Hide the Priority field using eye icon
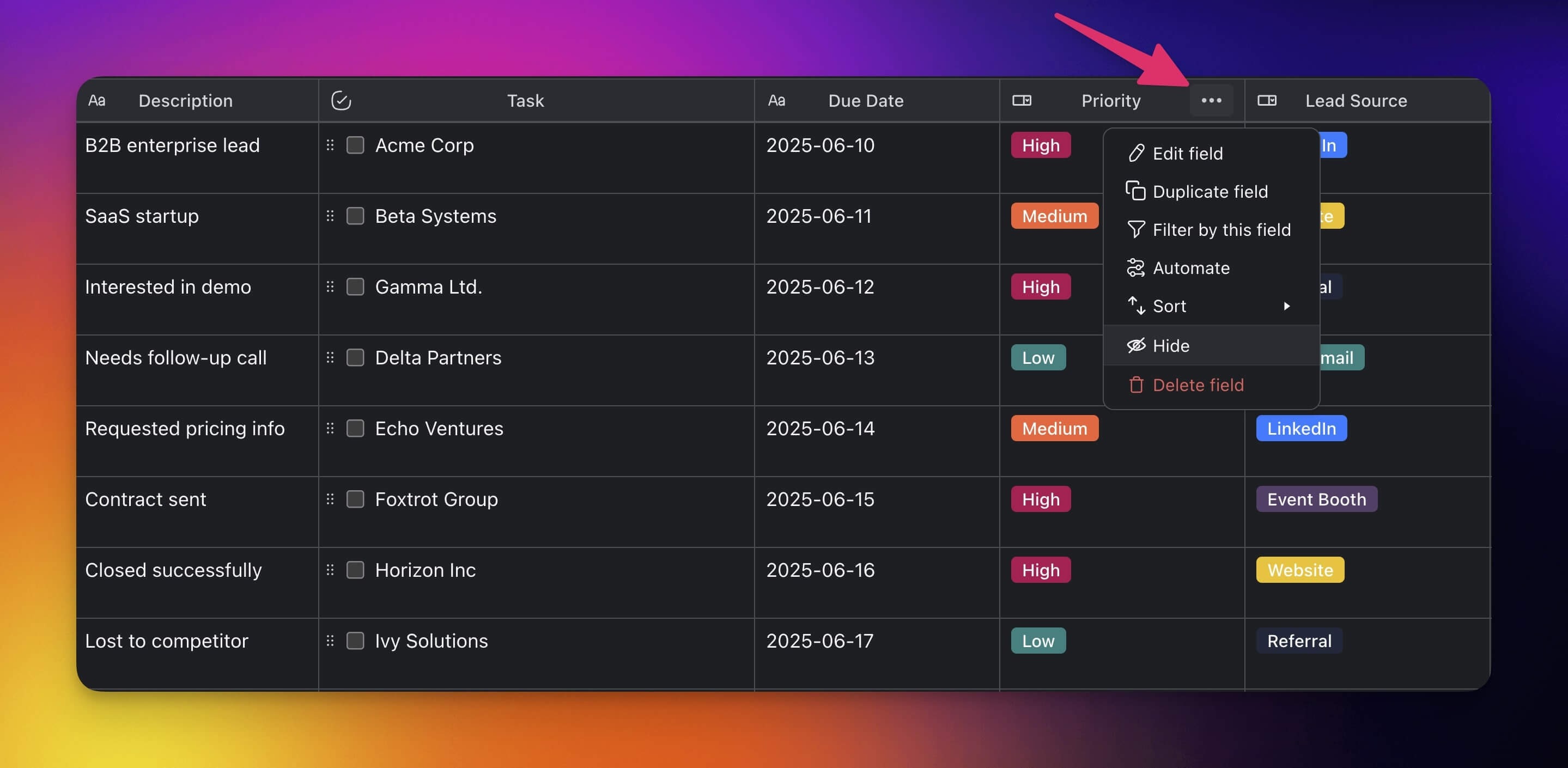1568x768 pixels. tap(1136, 345)
